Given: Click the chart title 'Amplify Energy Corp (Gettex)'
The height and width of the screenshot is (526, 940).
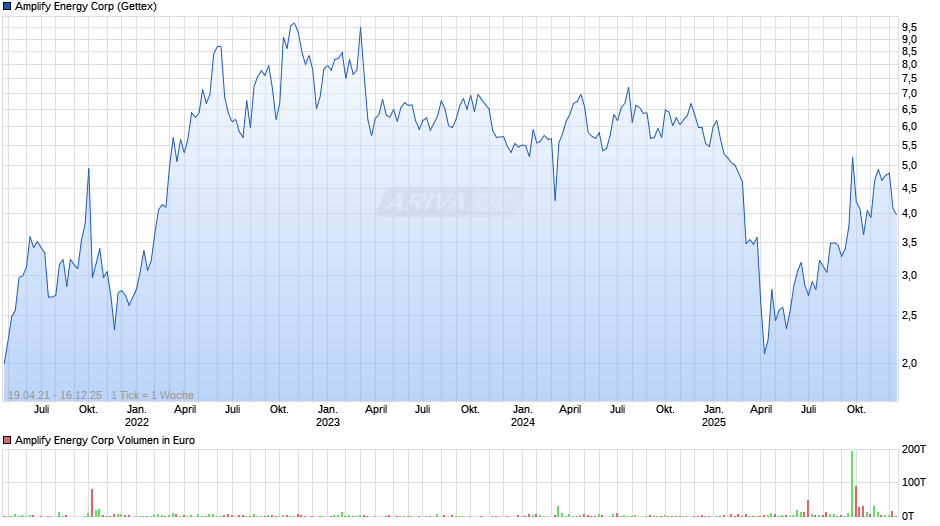Looking at the screenshot, I should pos(86,7).
